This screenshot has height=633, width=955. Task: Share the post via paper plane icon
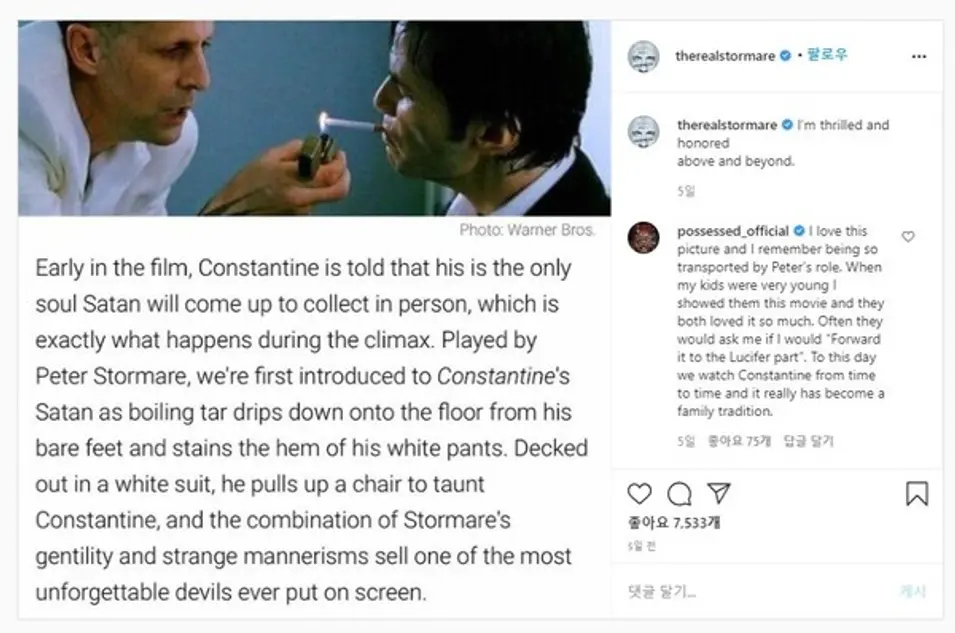pyautogui.click(x=719, y=492)
